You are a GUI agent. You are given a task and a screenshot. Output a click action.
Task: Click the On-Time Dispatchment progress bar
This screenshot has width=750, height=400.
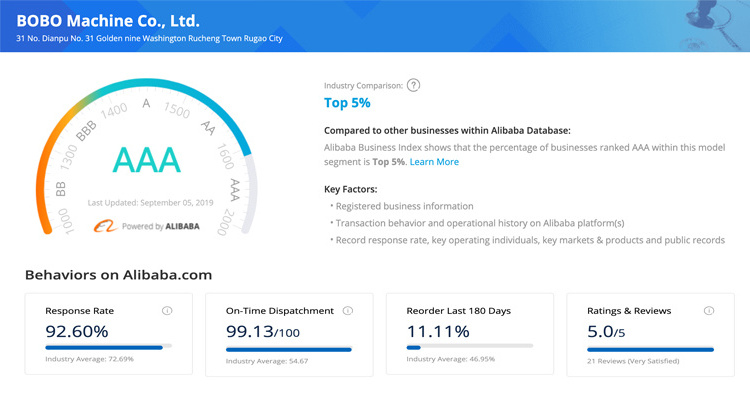pyautogui.click(x=289, y=348)
